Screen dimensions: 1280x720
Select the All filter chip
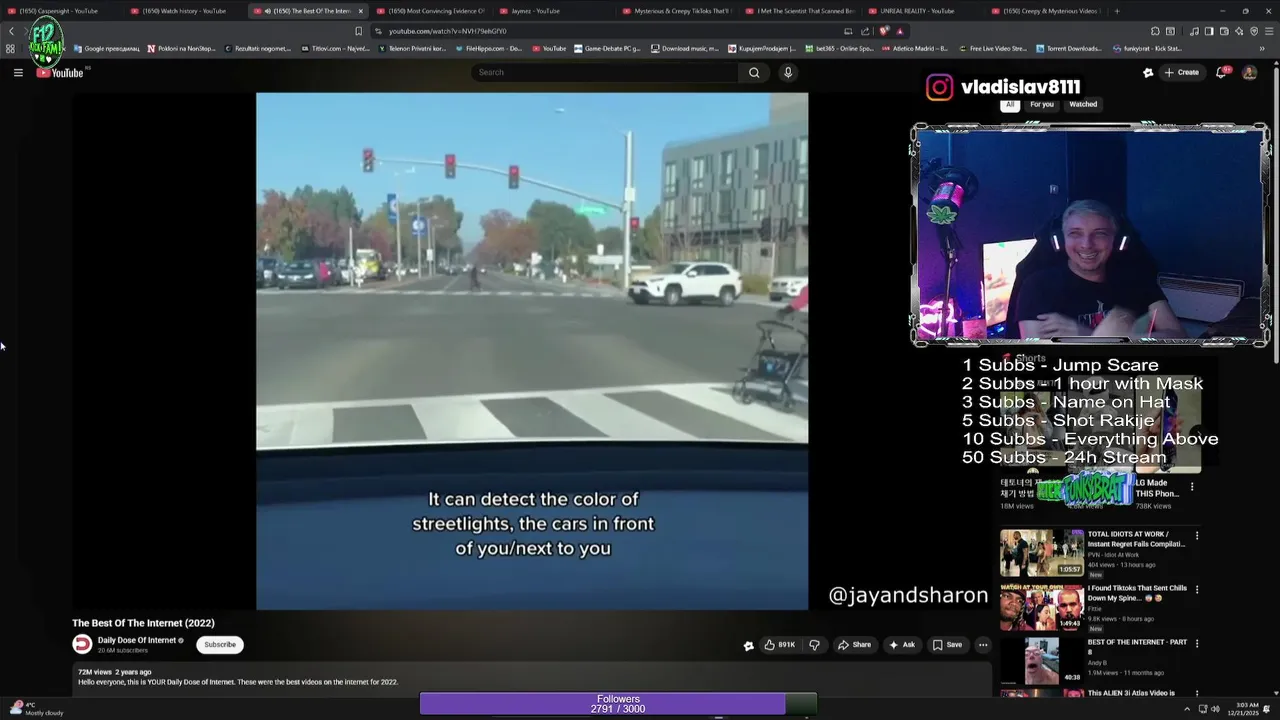click(1010, 104)
